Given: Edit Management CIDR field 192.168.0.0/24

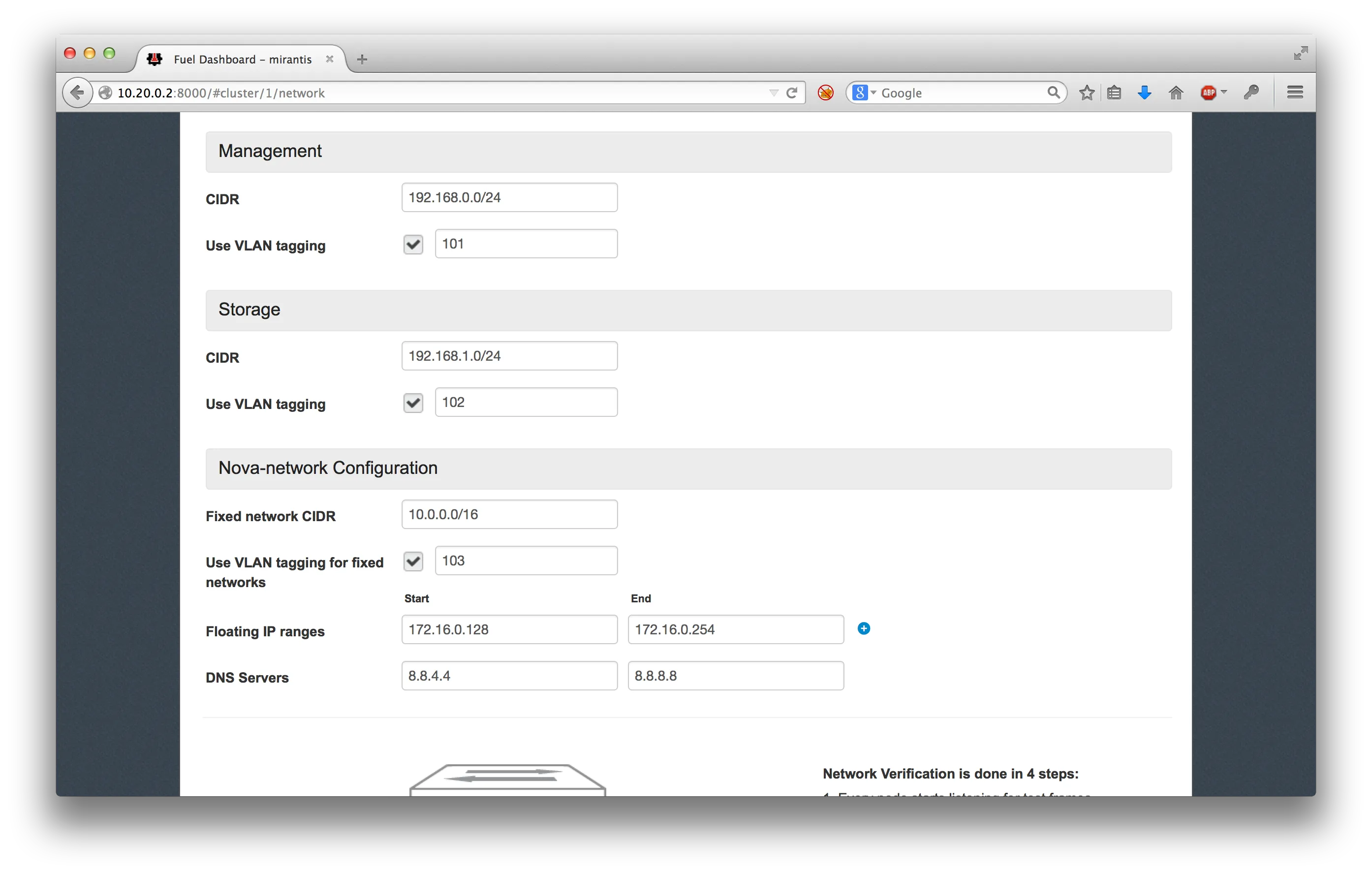Looking at the screenshot, I should [509, 198].
